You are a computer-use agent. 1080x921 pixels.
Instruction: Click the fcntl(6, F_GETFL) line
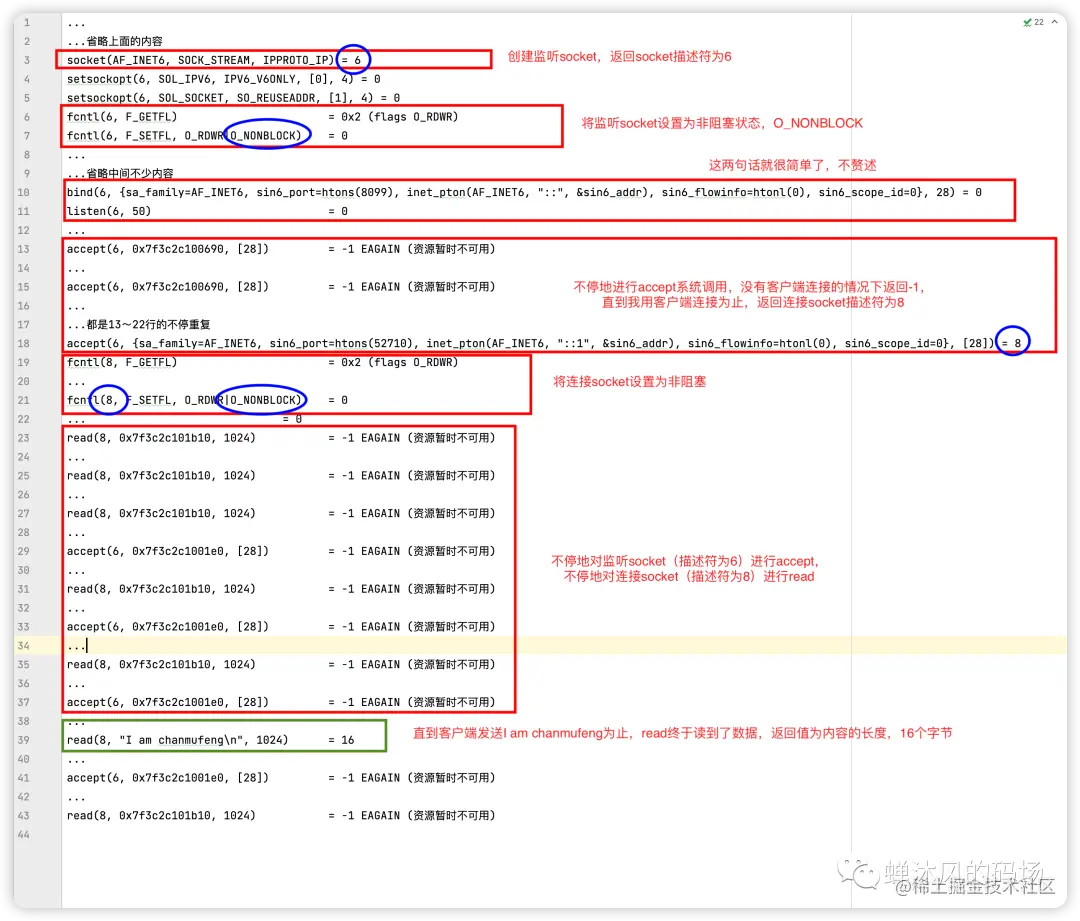[x=262, y=117]
